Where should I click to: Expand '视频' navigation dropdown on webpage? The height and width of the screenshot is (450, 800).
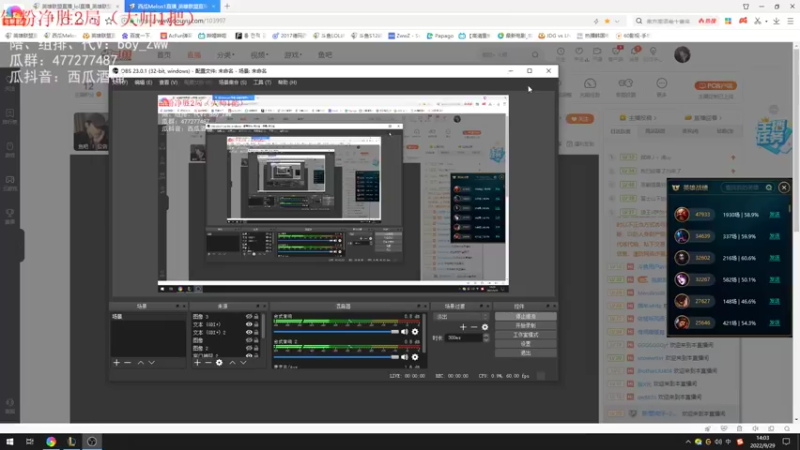pos(259,55)
